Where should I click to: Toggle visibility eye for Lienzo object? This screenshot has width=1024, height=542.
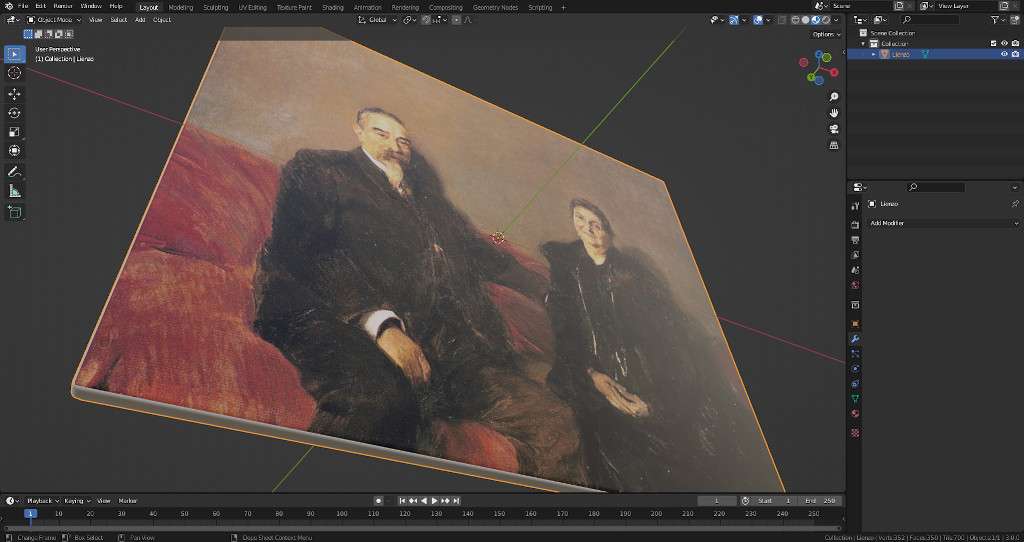tap(1004, 54)
